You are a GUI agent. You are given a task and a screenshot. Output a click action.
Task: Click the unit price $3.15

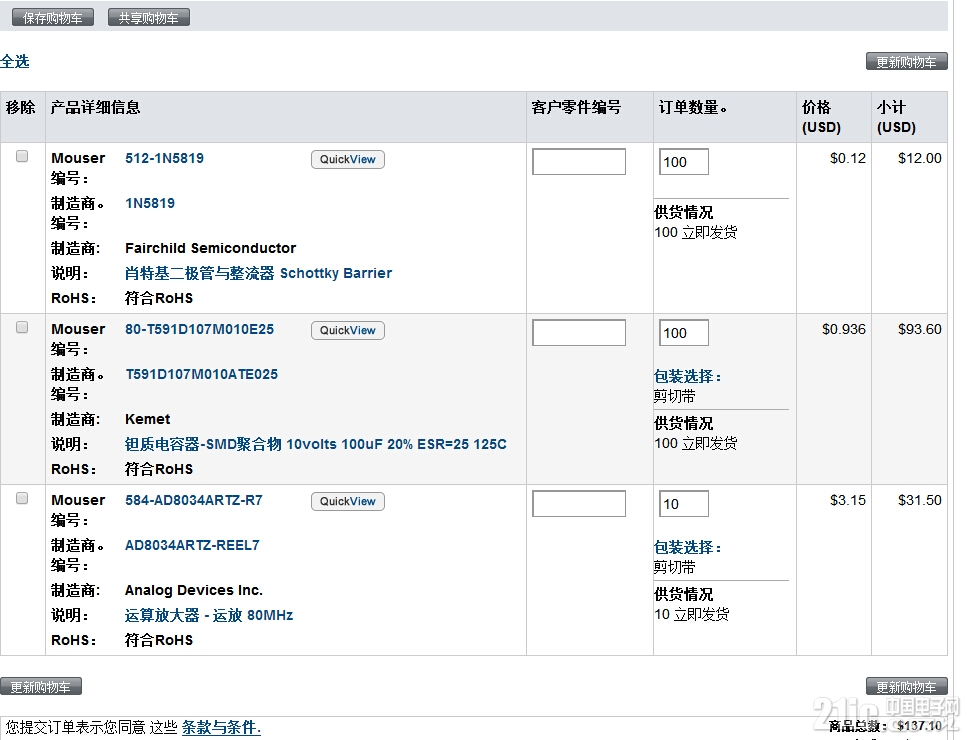[x=847, y=500]
